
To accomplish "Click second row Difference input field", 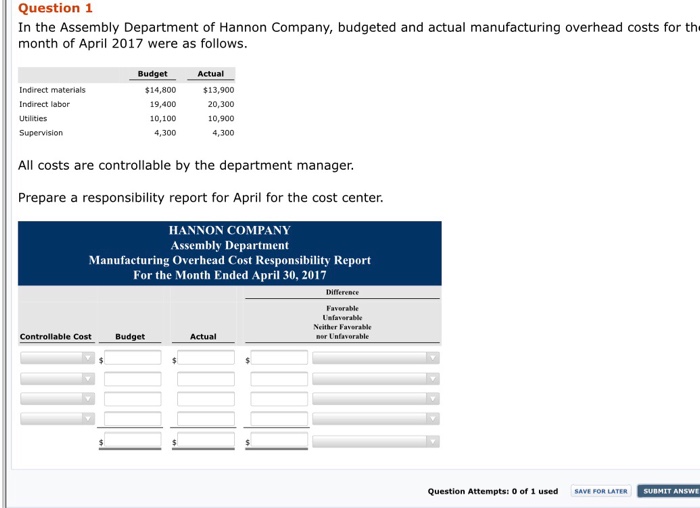I will [x=279, y=379].
